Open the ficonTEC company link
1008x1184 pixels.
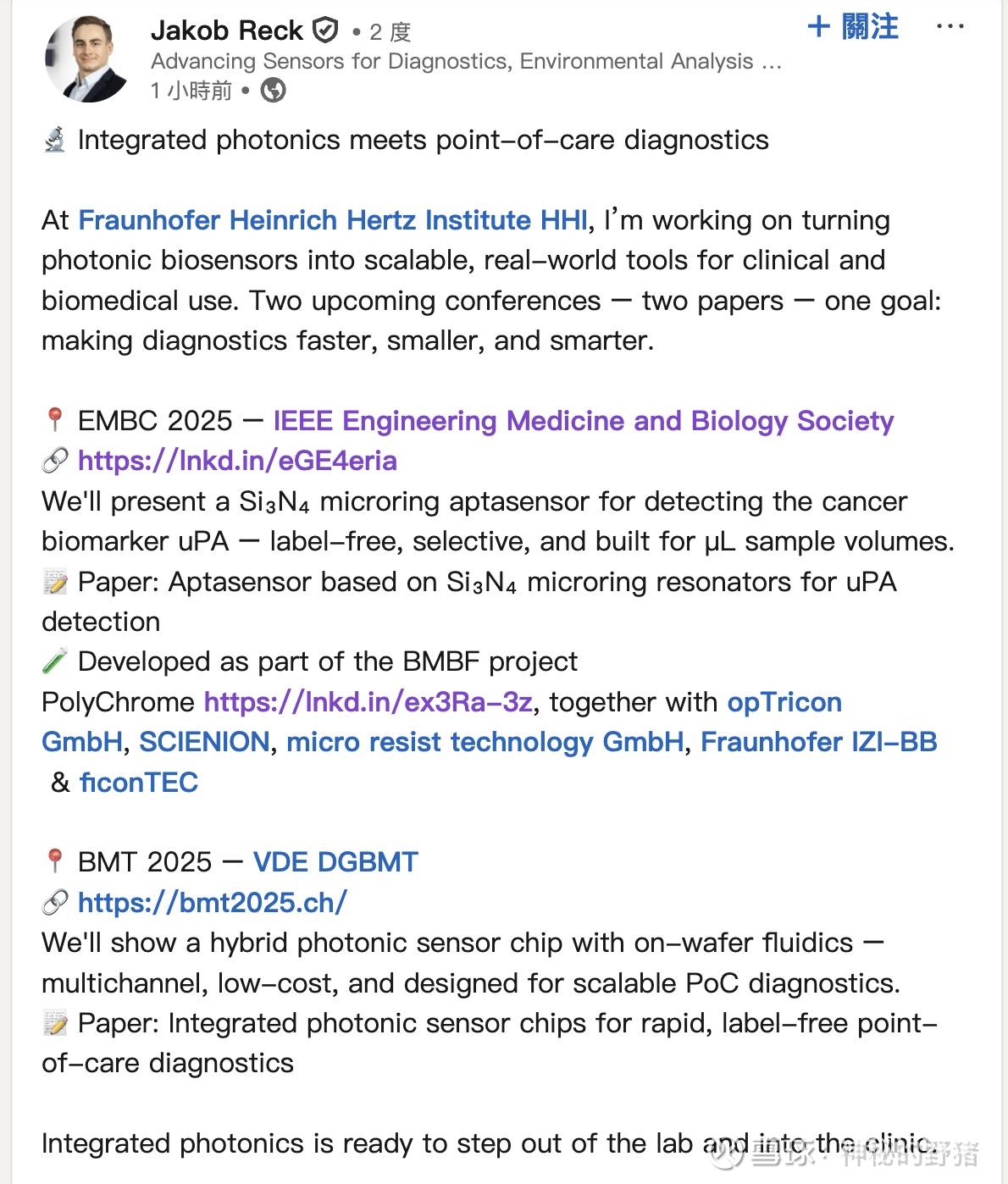click(139, 783)
